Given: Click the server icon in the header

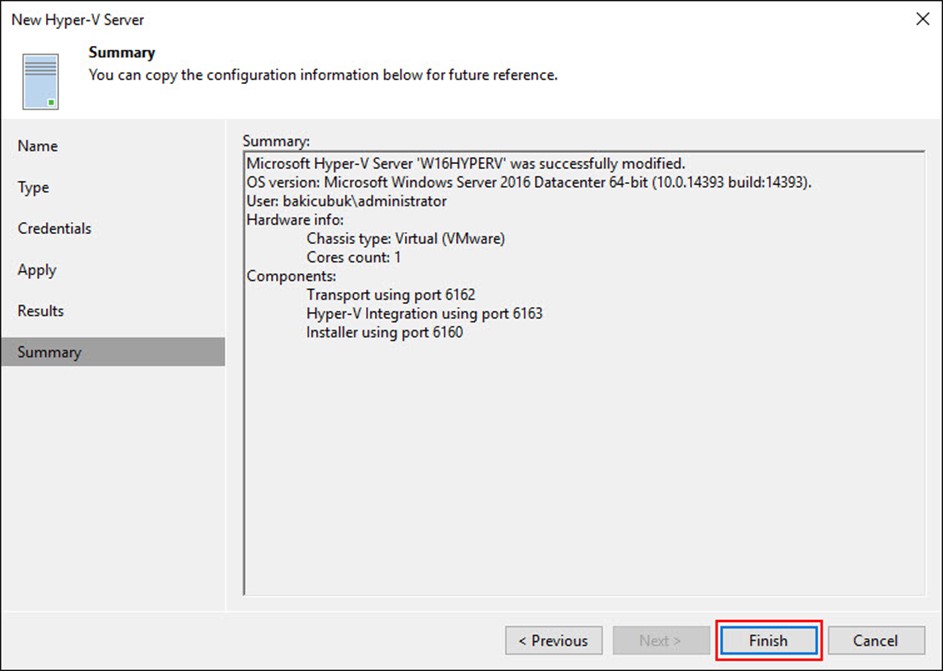Looking at the screenshot, I should point(41,81).
